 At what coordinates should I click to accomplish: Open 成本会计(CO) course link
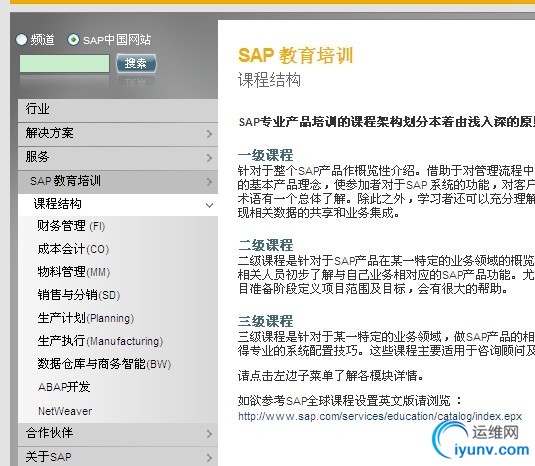pyautogui.click(x=73, y=249)
